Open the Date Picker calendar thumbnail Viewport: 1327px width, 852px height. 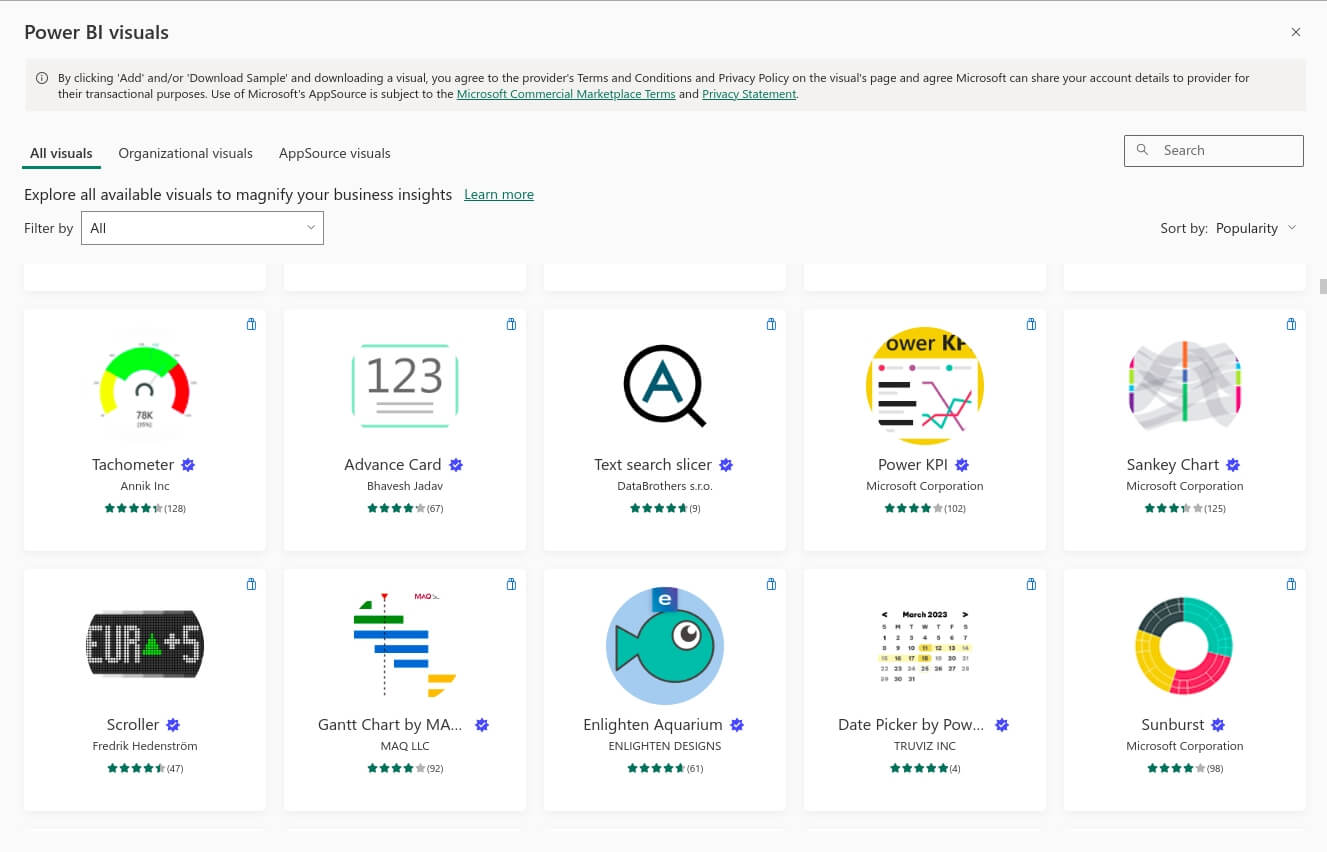[x=925, y=646]
